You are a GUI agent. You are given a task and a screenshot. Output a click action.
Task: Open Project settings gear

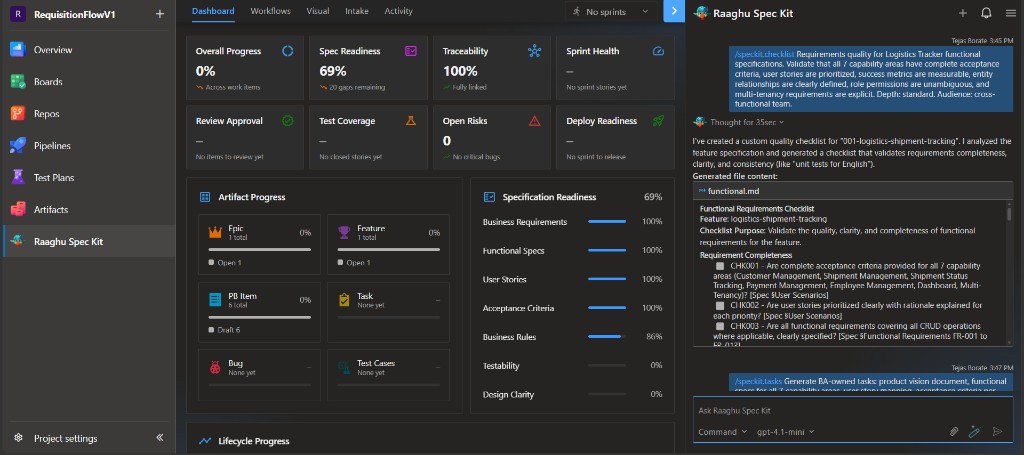tap(19, 438)
